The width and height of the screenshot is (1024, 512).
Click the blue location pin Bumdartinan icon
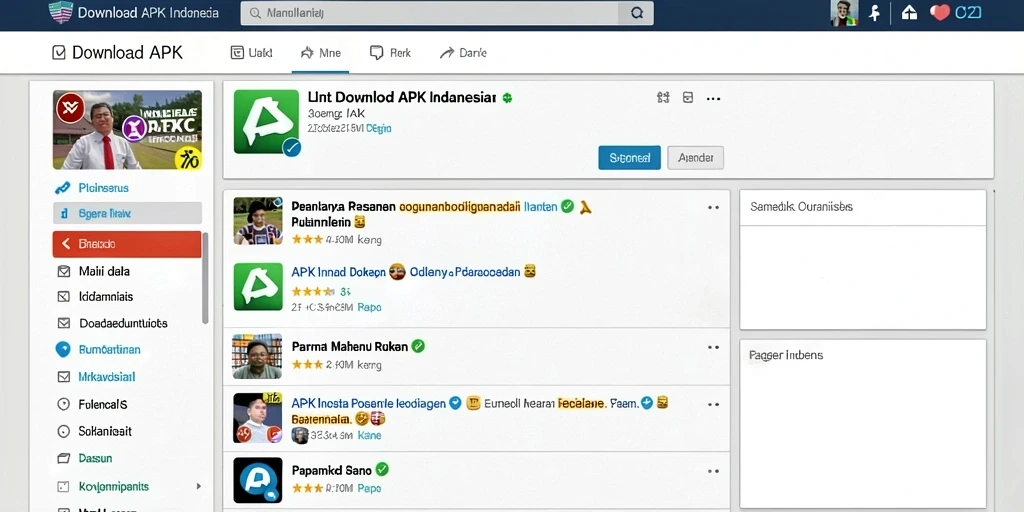click(63, 349)
